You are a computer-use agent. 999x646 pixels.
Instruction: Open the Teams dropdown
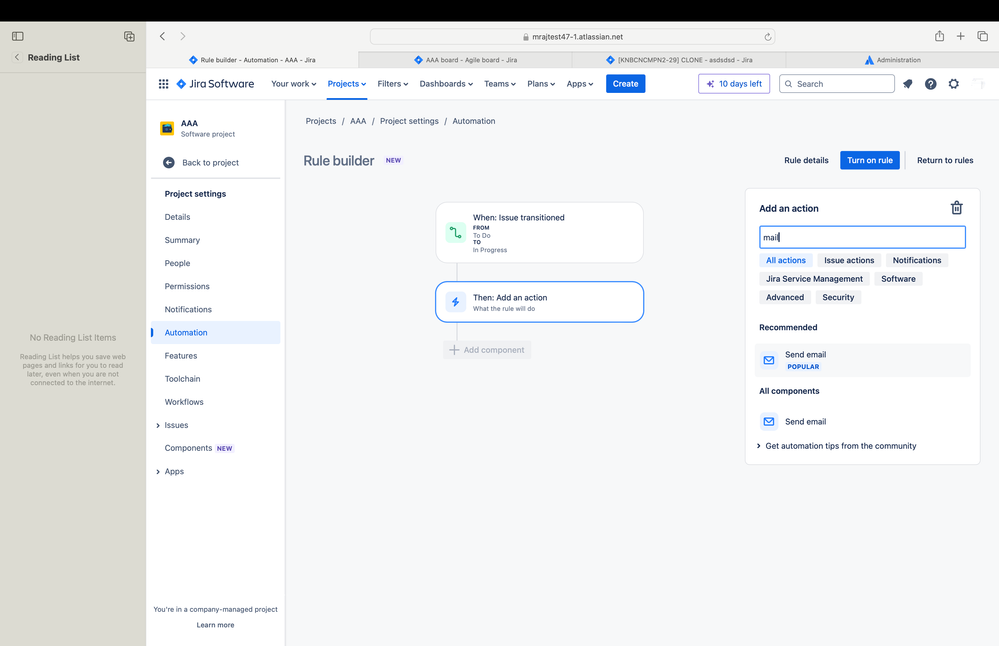[500, 84]
